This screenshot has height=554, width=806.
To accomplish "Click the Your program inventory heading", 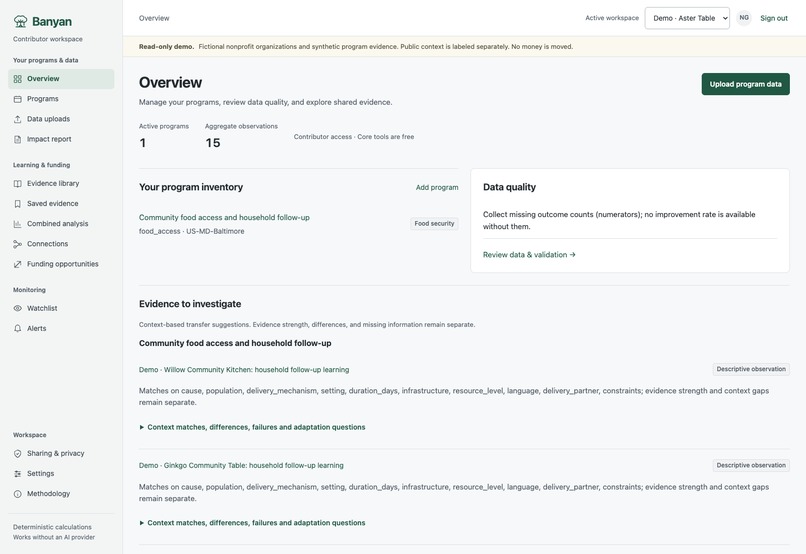I will tap(191, 187).
